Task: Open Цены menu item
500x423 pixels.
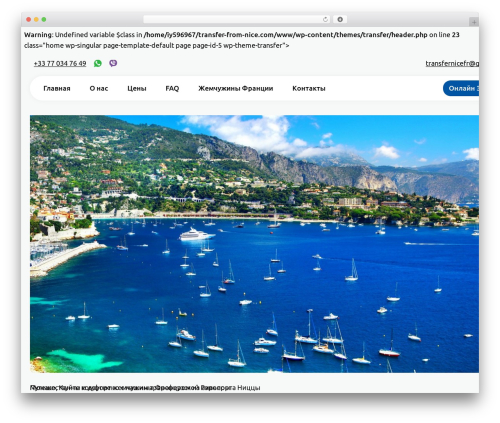Action: click(x=137, y=88)
